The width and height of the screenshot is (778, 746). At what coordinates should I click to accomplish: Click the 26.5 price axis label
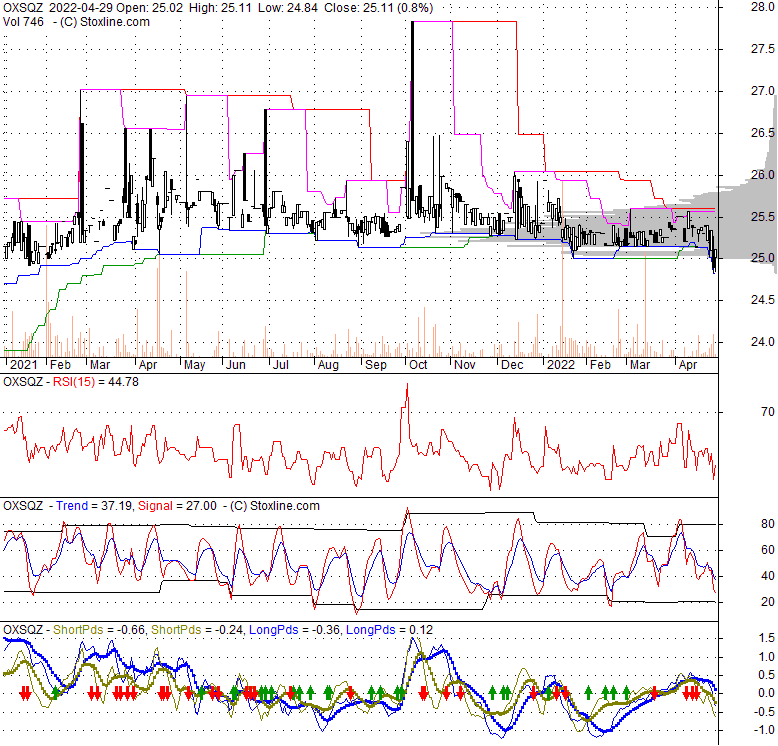click(x=762, y=132)
